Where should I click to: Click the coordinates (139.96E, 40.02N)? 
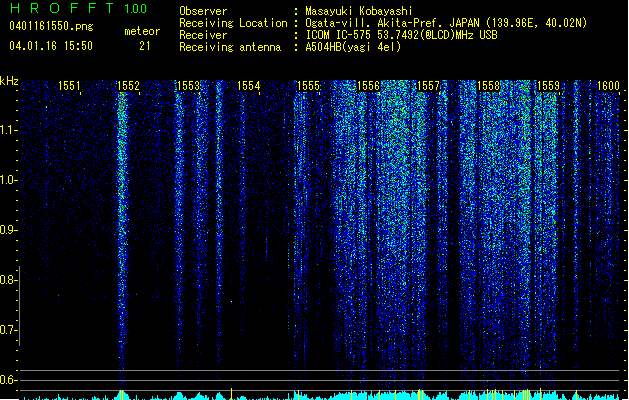536,23
